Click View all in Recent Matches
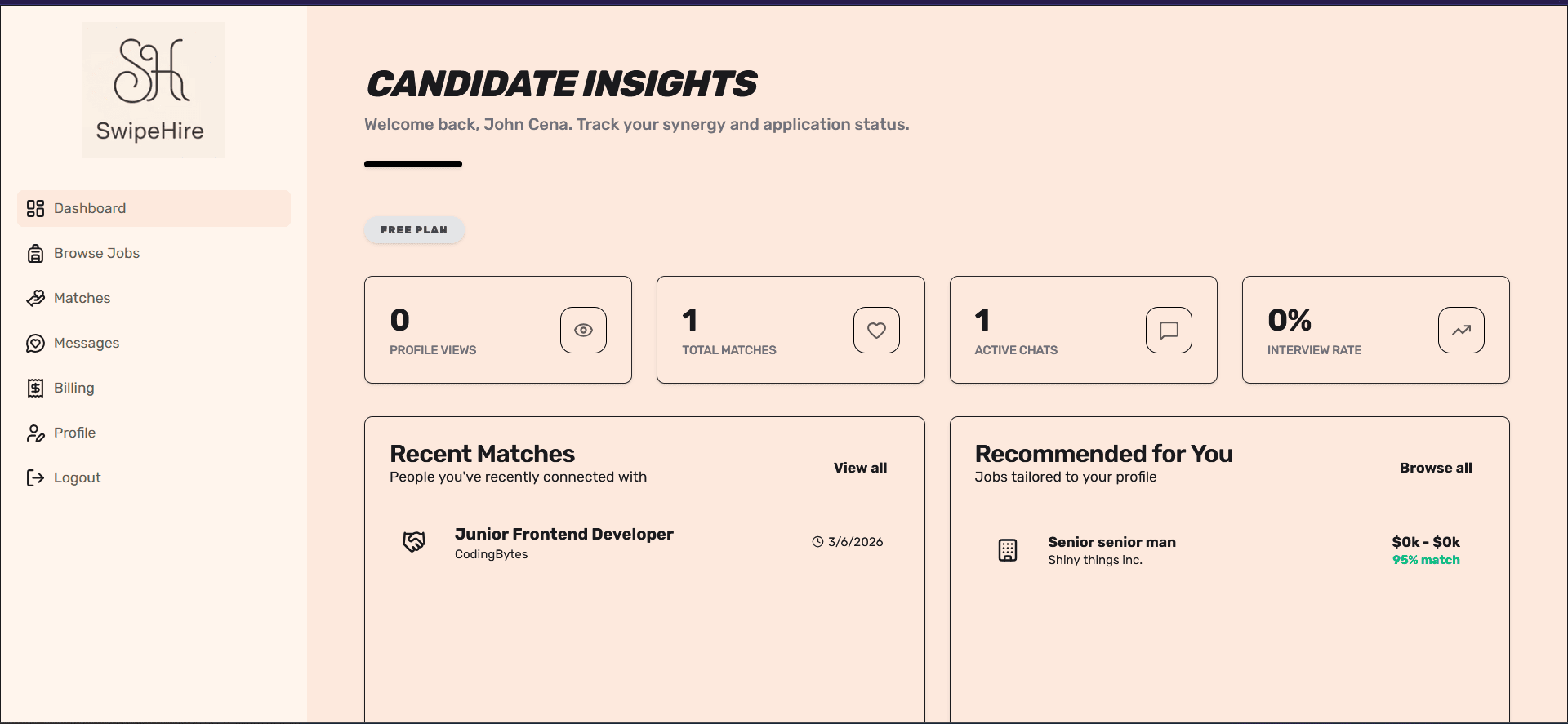 coord(860,468)
